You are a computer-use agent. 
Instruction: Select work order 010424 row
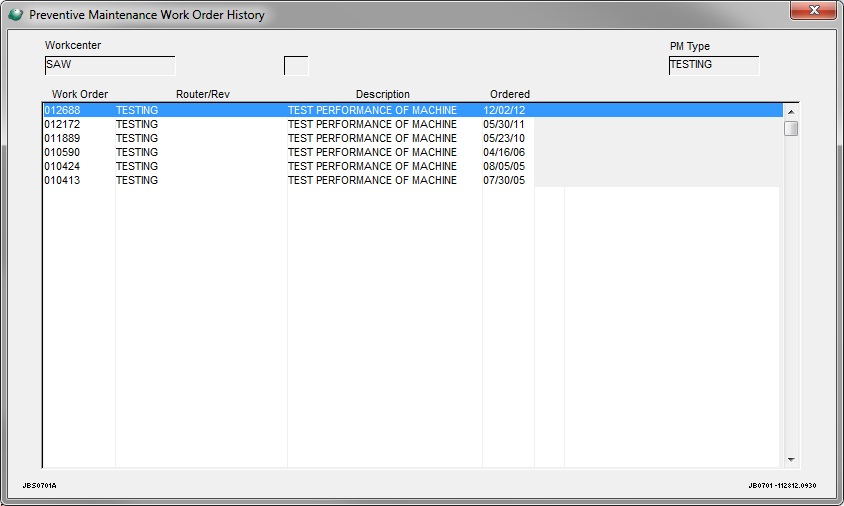413,166
